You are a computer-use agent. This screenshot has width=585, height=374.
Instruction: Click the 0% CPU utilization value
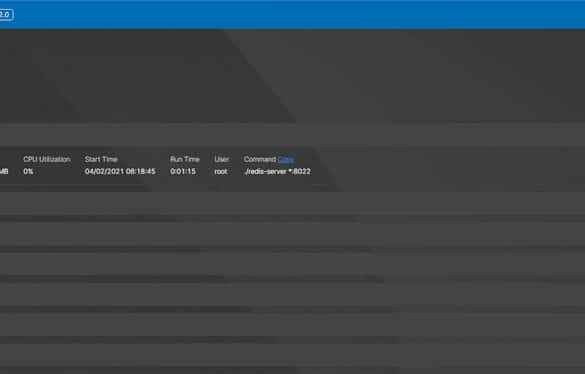[x=28, y=171]
